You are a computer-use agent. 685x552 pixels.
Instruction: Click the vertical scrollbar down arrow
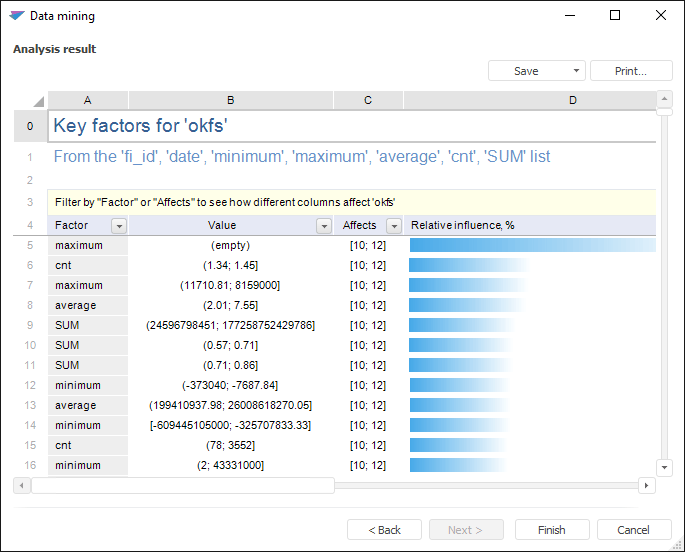[x=664, y=467]
